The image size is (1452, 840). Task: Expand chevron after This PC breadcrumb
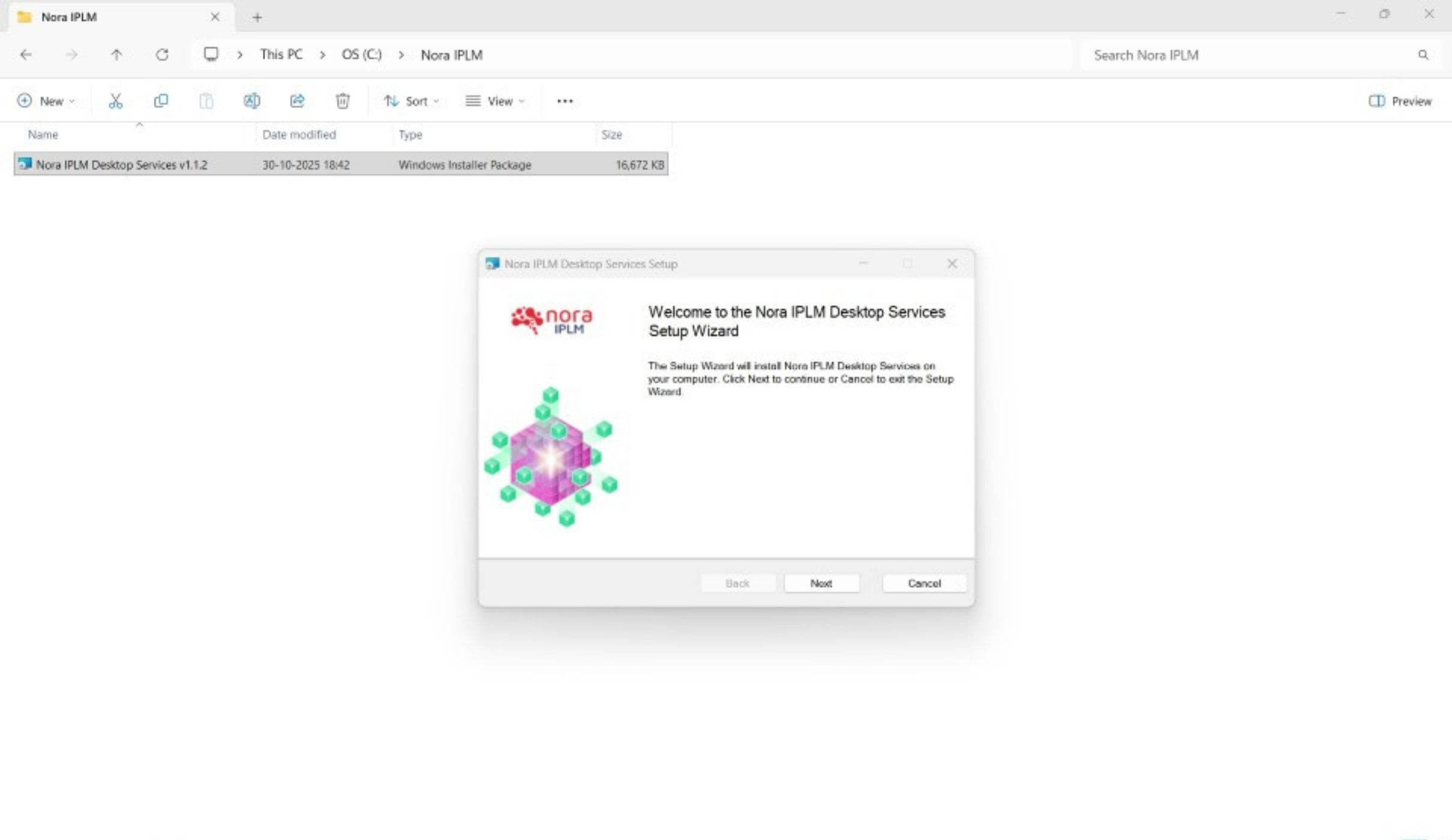[322, 55]
